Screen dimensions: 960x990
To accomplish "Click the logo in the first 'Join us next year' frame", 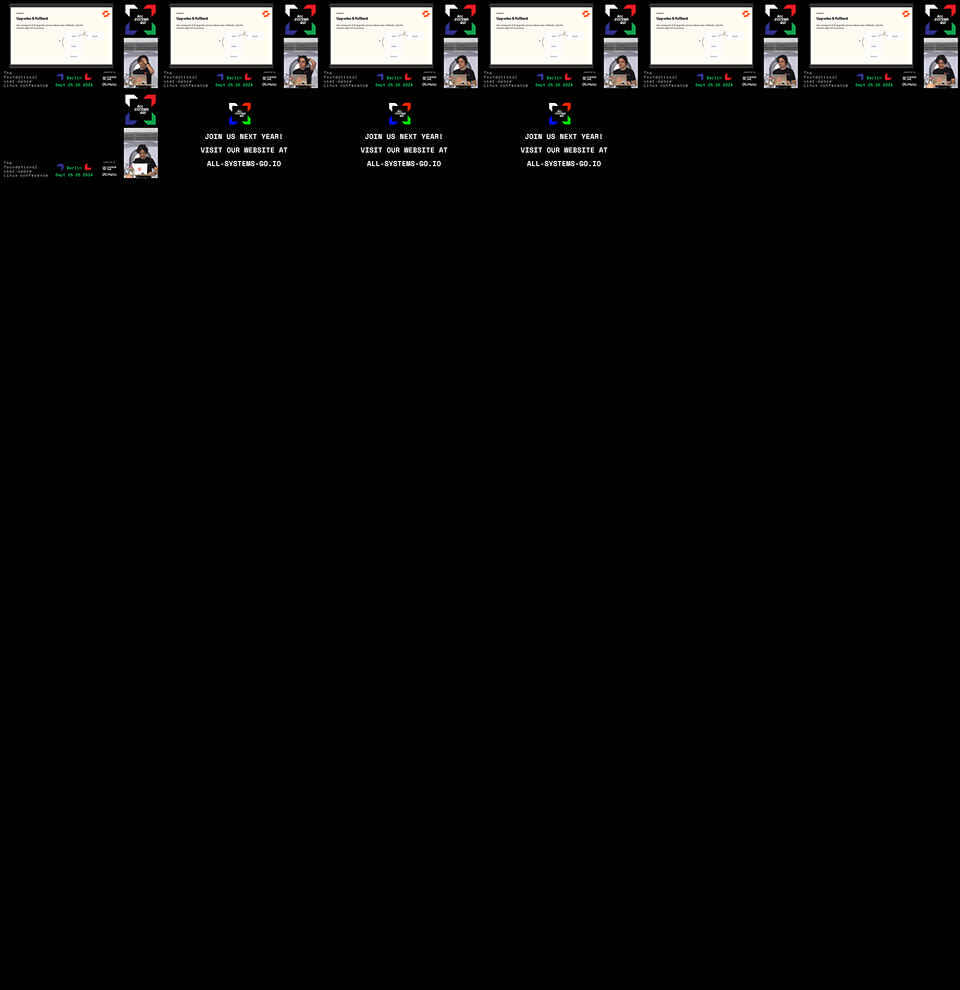I will (240, 114).
